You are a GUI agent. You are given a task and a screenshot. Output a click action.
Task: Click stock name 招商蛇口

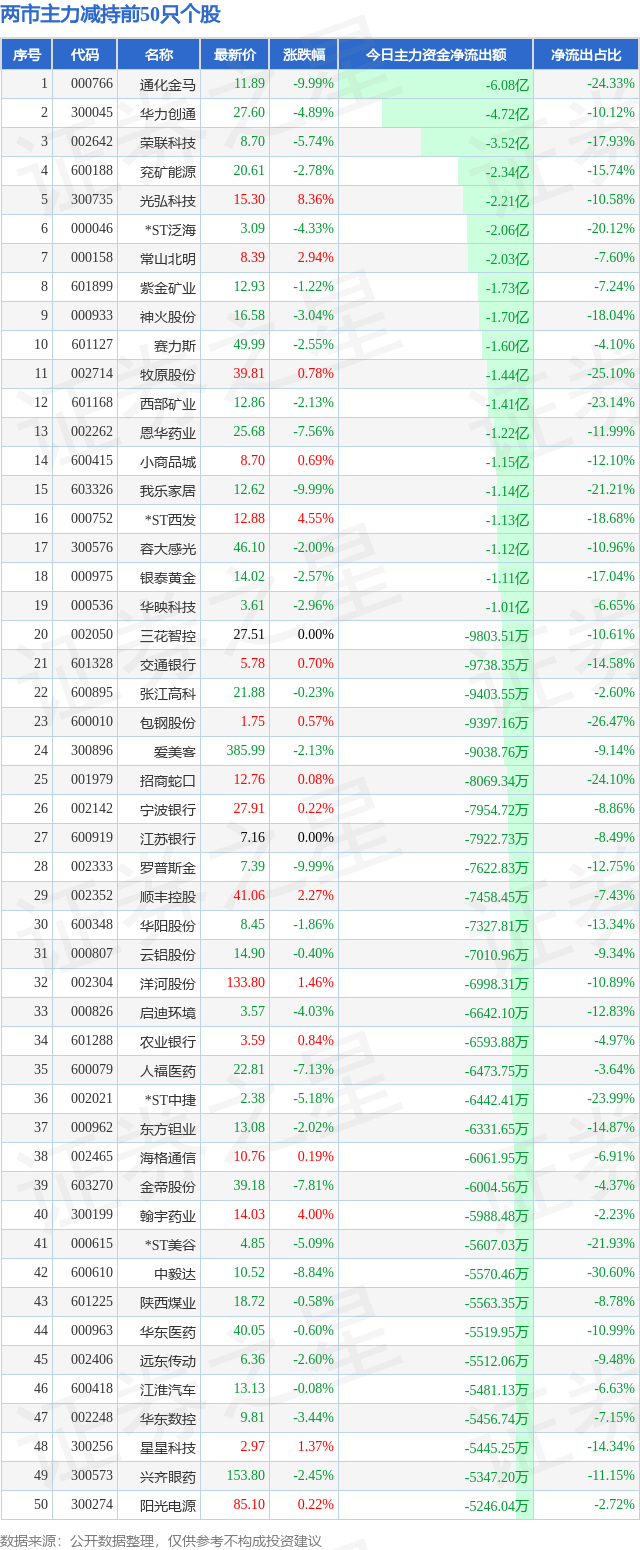coord(168,781)
